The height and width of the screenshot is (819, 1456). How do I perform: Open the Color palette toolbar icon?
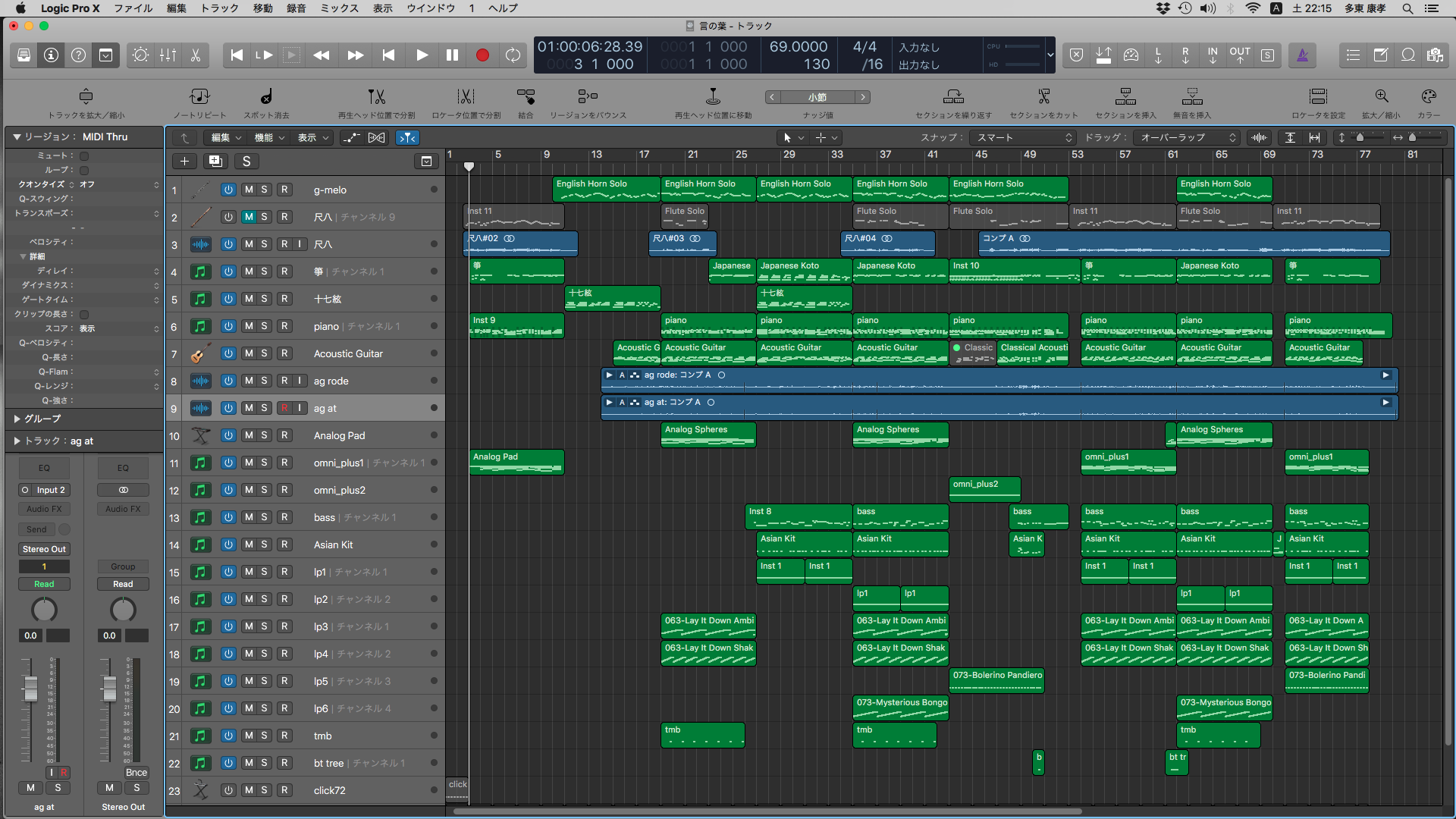[x=1428, y=97]
